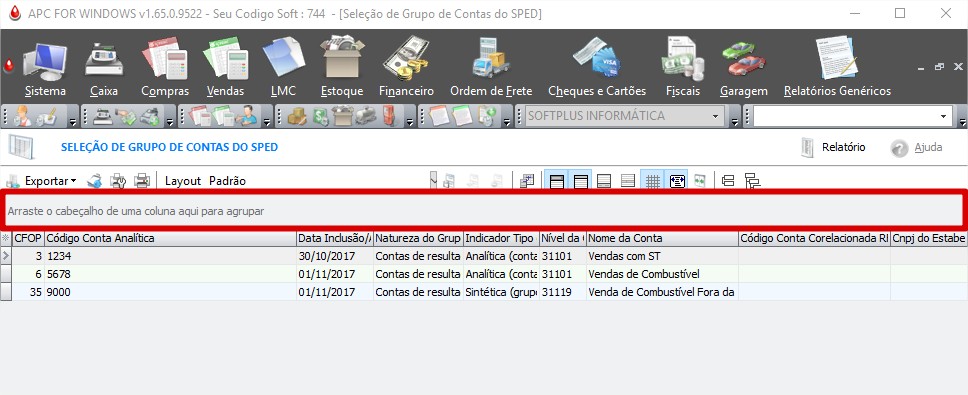The width and height of the screenshot is (968, 395).
Task: Click the Cnpj do Estabe column header
Action: tap(929, 238)
